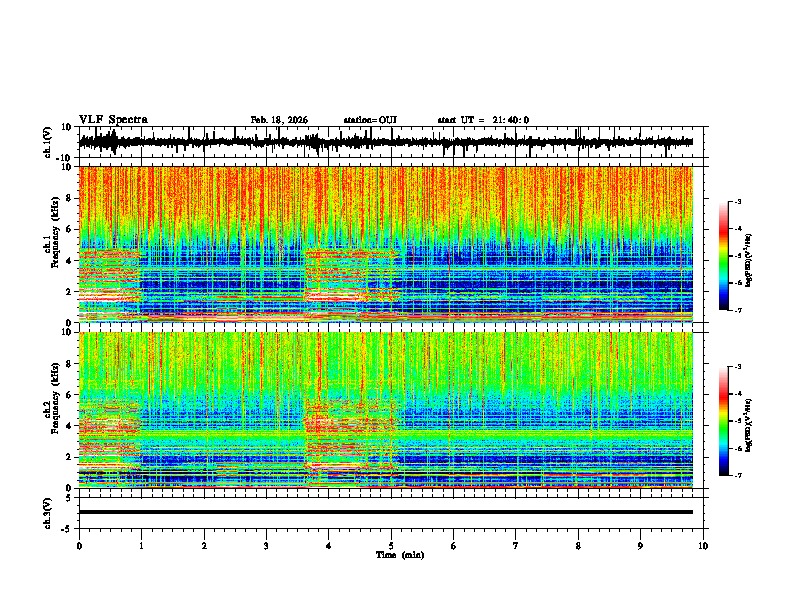The width and height of the screenshot is (792, 612).
Task: Click the -3 tick label on the ch.2 color bar
Action: tap(738, 367)
